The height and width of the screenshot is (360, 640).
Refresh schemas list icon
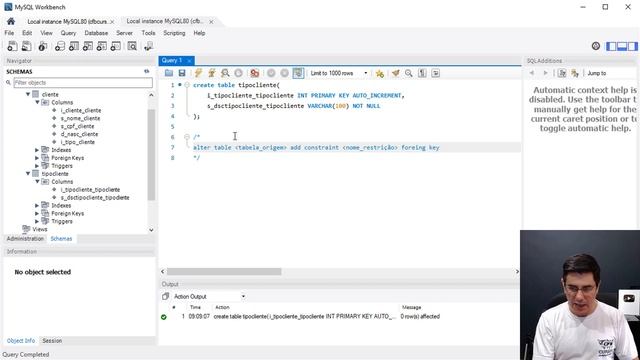[147, 71]
